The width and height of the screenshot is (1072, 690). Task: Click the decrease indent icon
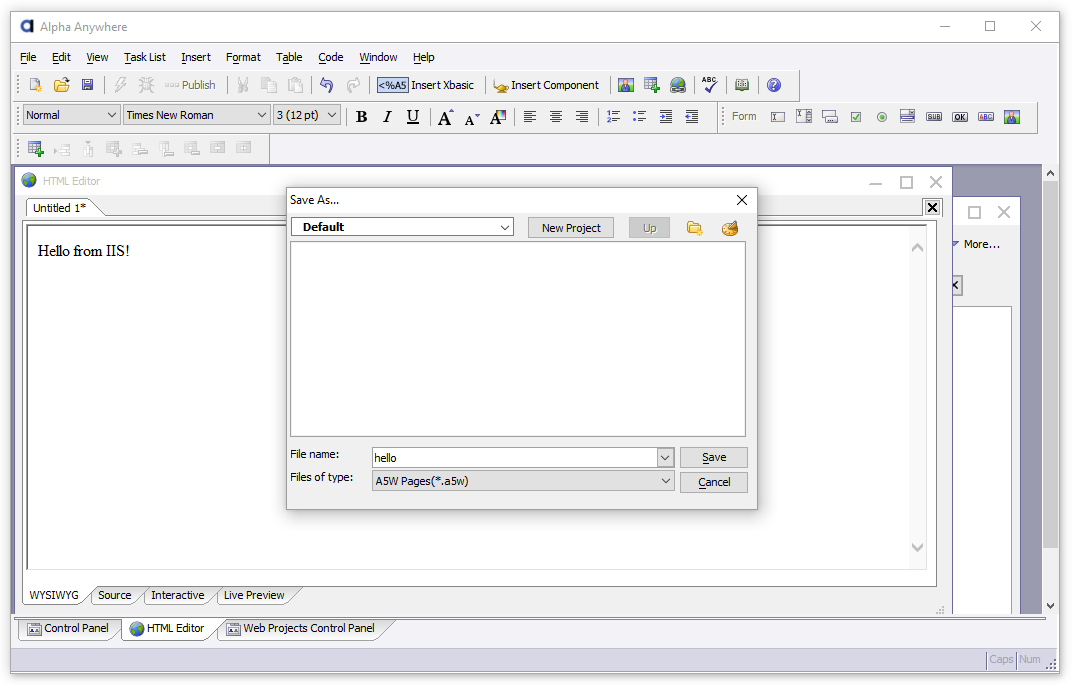[x=692, y=117]
